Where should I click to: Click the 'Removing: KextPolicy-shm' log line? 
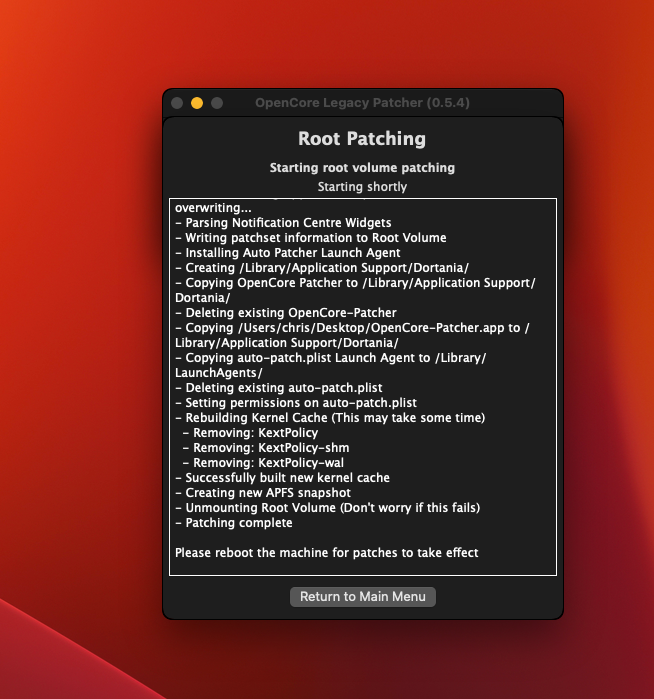click(x=266, y=448)
